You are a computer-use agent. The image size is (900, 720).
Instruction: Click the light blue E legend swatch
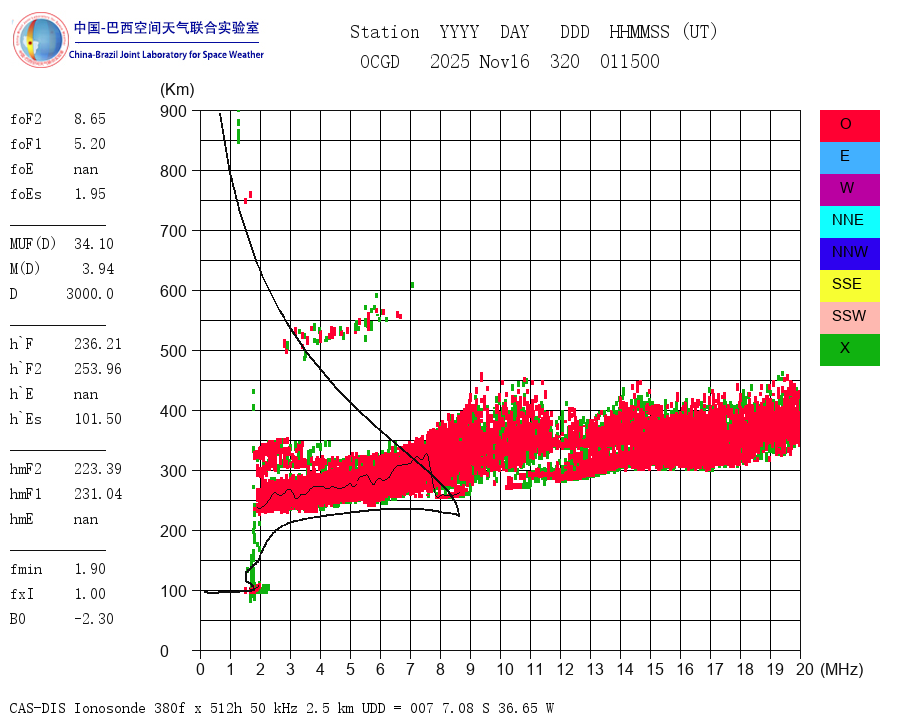tap(849, 158)
